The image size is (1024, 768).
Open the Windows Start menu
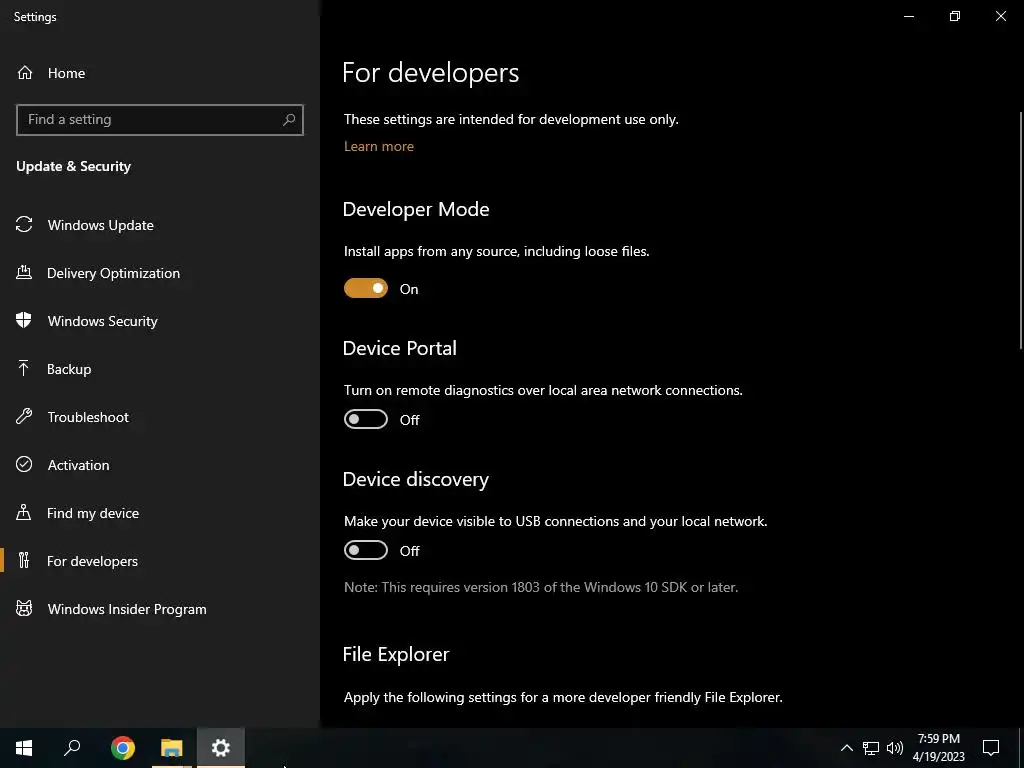coord(24,748)
